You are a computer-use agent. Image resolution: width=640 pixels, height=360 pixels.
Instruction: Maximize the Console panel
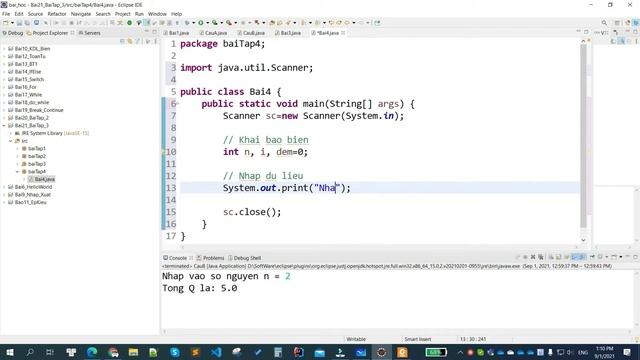point(635,257)
